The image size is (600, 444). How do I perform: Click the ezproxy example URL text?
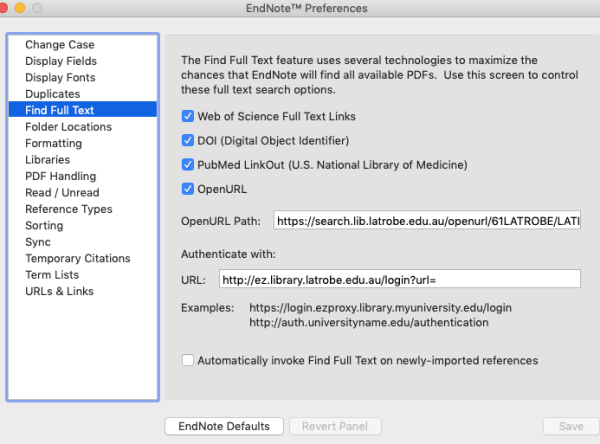pyautogui.click(x=380, y=308)
